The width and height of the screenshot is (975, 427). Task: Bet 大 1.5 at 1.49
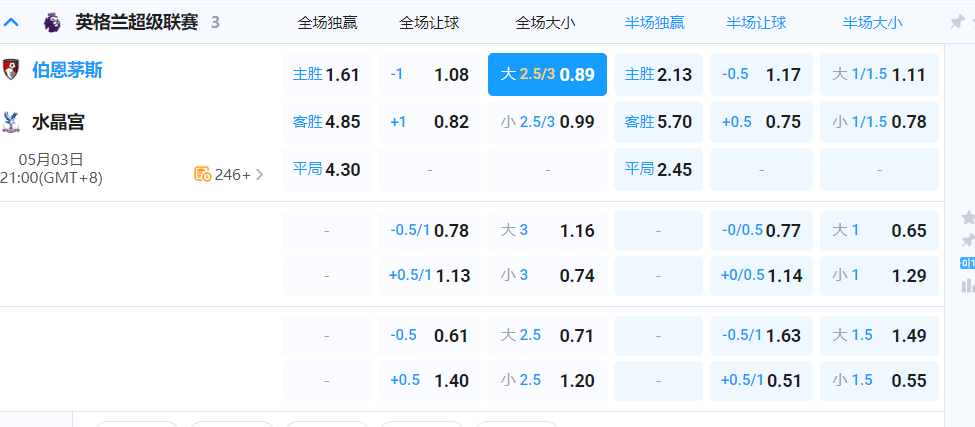(879, 336)
